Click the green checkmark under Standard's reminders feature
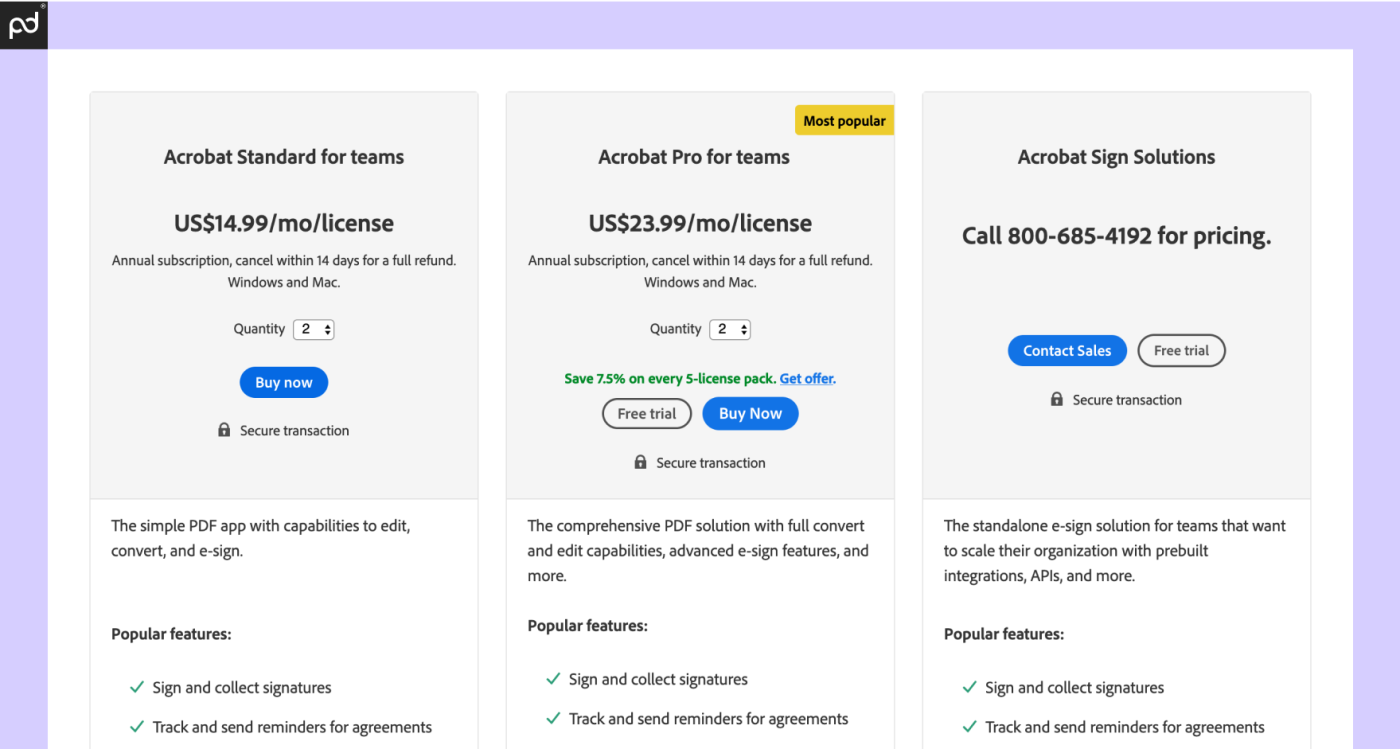Image resolution: width=1400 pixels, height=749 pixels. 136,726
